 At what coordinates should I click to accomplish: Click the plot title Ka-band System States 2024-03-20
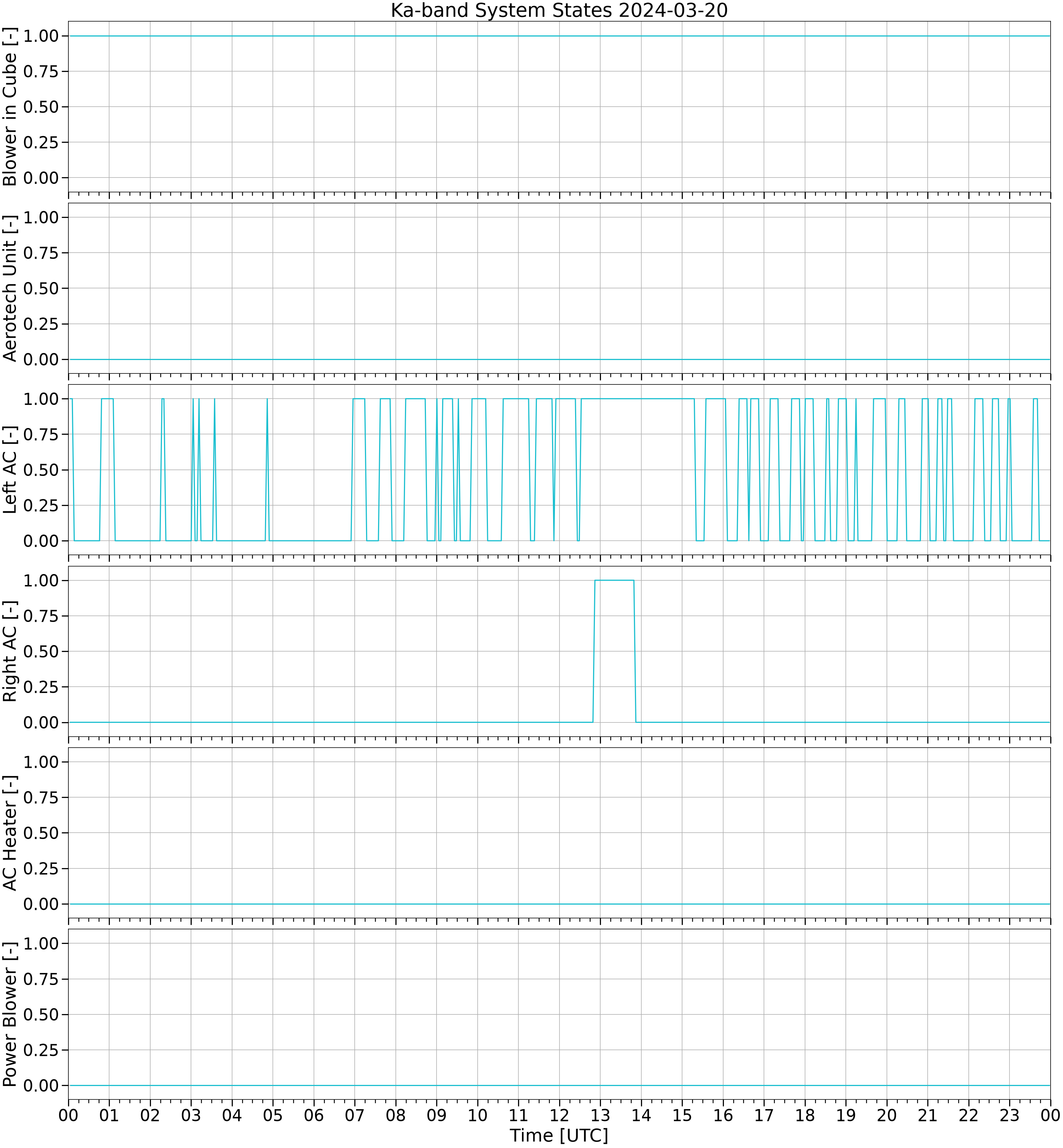click(559, 10)
